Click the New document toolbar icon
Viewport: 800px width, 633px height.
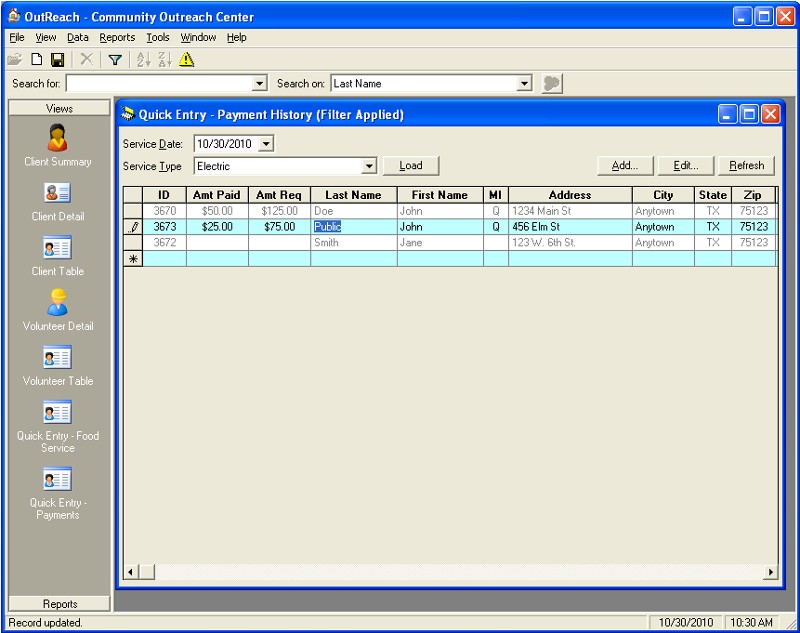pyautogui.click(x=37, y=60)
